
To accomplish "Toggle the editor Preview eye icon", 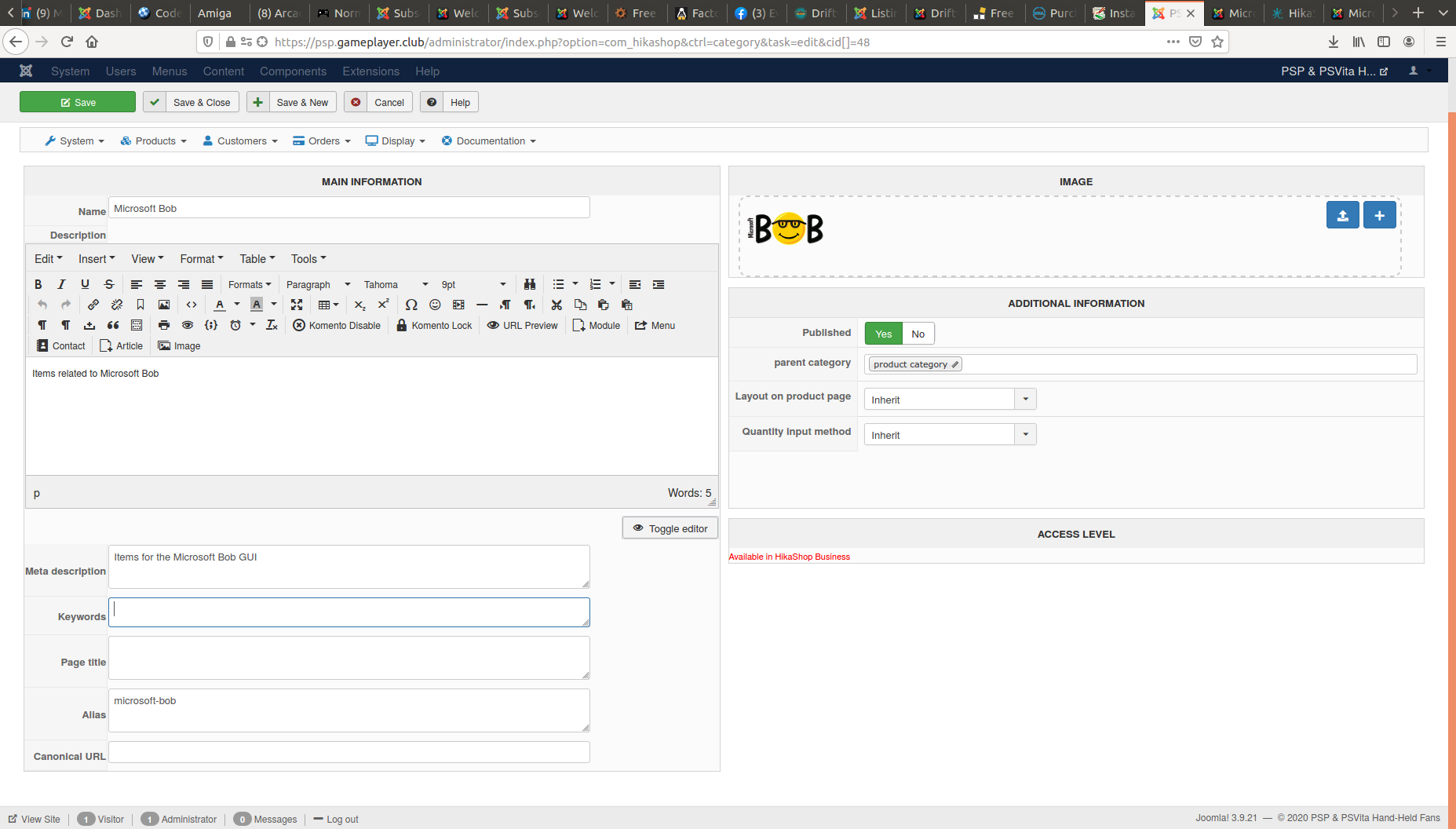I will (x=188, y=325).
